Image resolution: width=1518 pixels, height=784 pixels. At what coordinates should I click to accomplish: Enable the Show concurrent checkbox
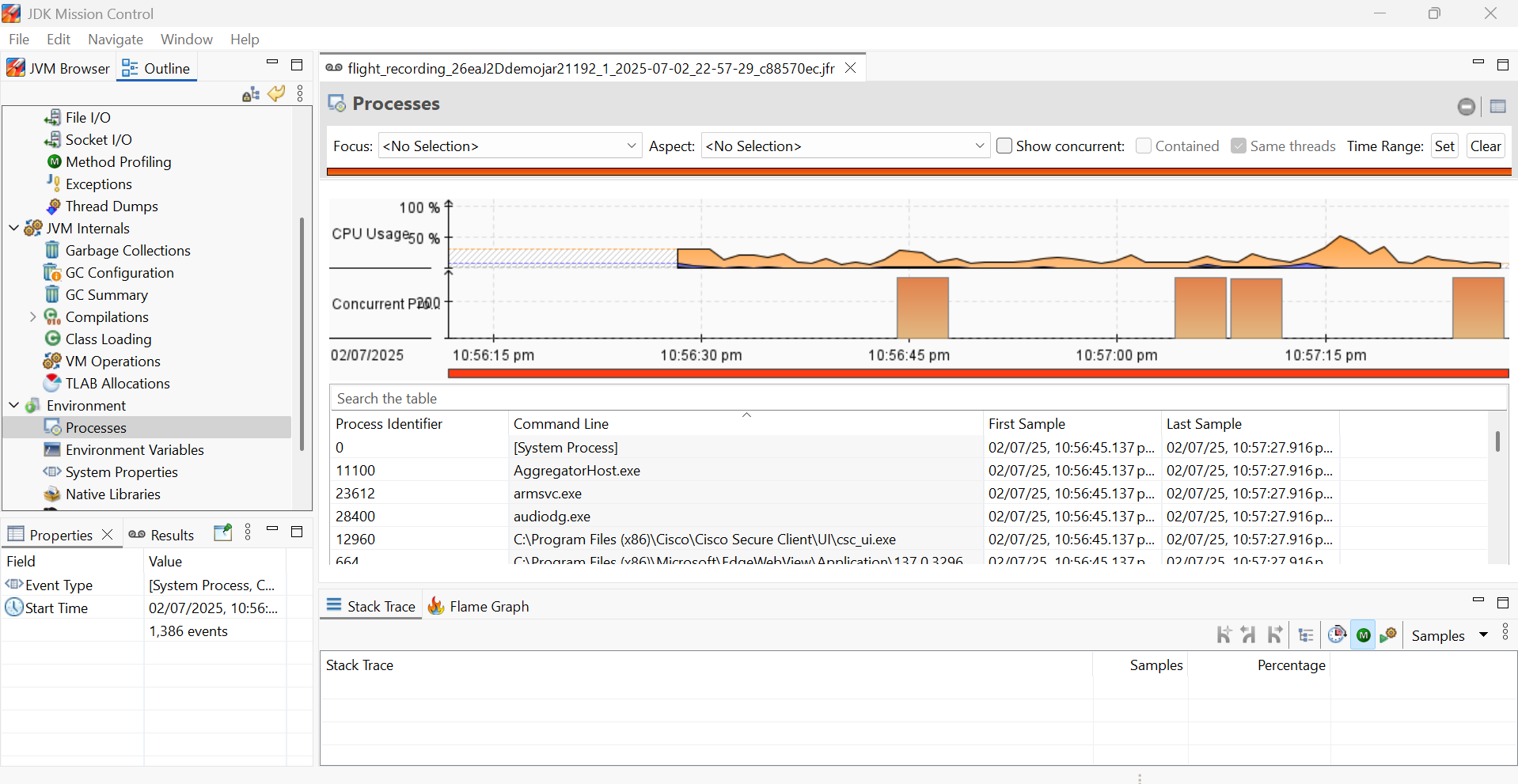pos(1004,146)
